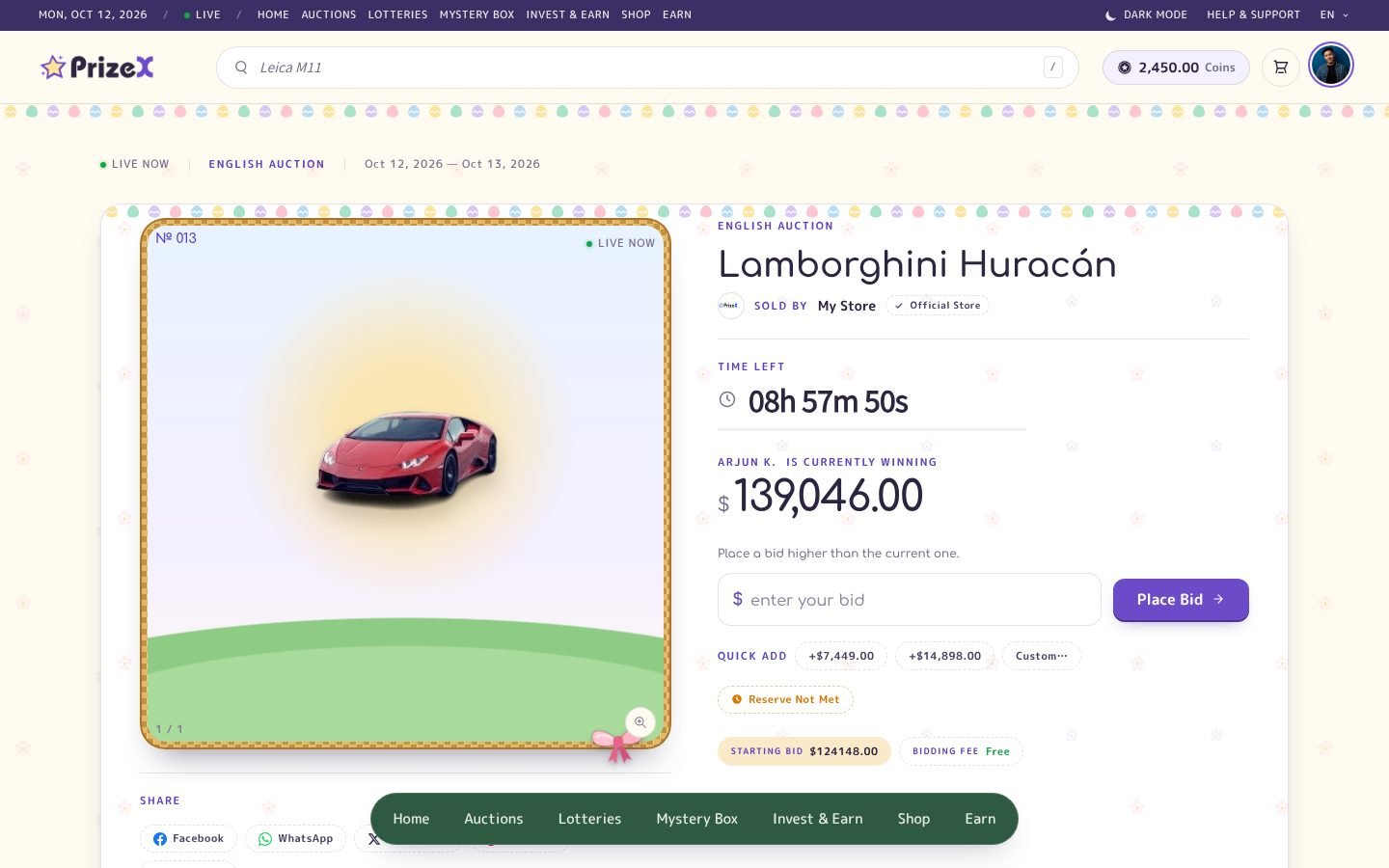Open the user profile avatar
This screenshot has width=1389, height=868.
click(1331, 66)
